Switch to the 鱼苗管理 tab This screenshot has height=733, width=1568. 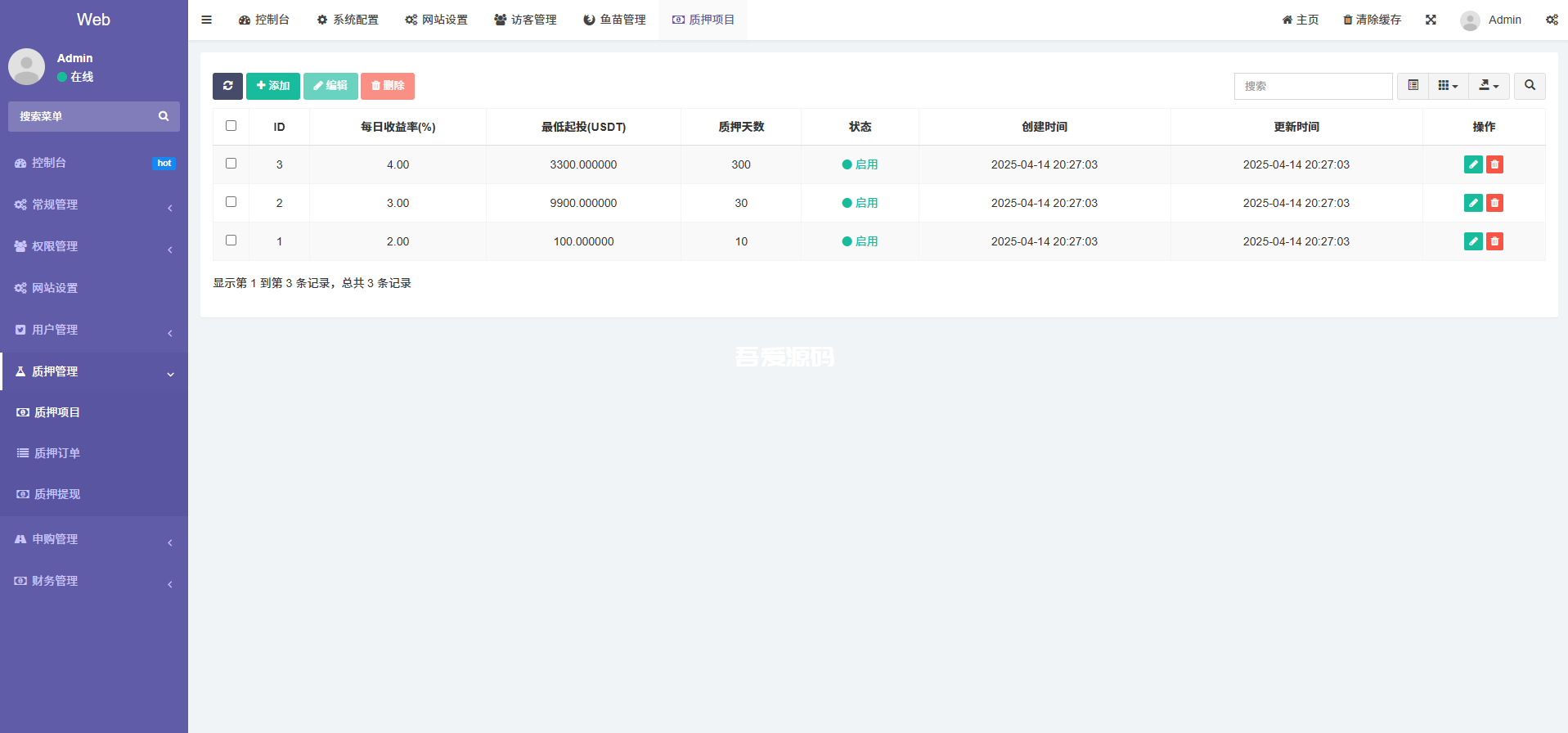point(614,20)
